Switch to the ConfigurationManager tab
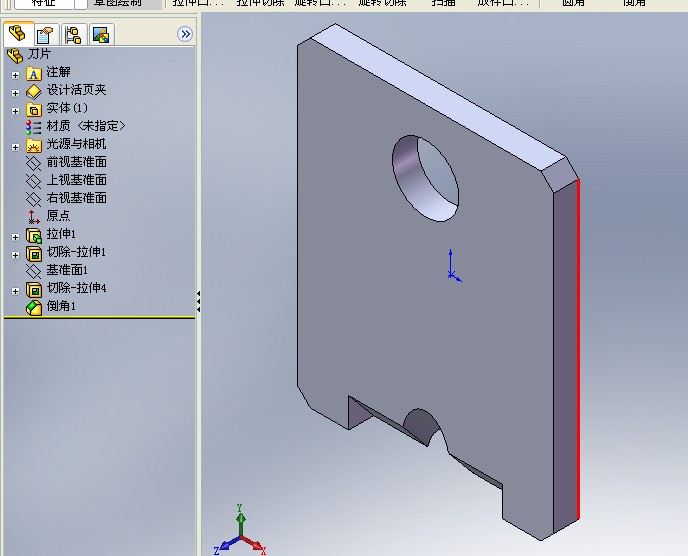The image size is (688, 556). click(73, 35)
